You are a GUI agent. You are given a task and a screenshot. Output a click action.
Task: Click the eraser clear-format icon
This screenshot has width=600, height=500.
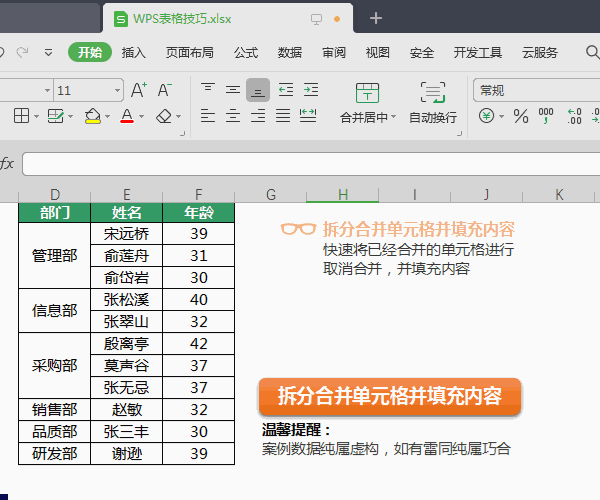(x=164, y=116)
